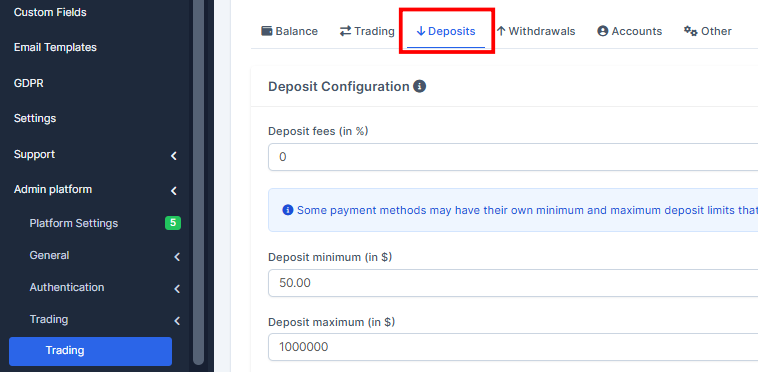Click the info icon in the blue notice
This screenshot has width=758, height=372.
(x=288, y=210)
